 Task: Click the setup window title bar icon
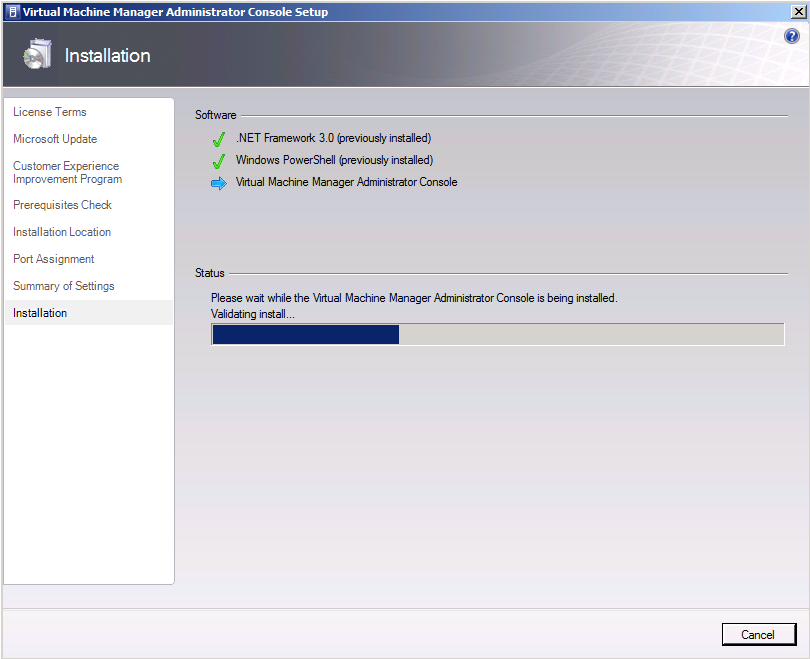pos(13,12)
